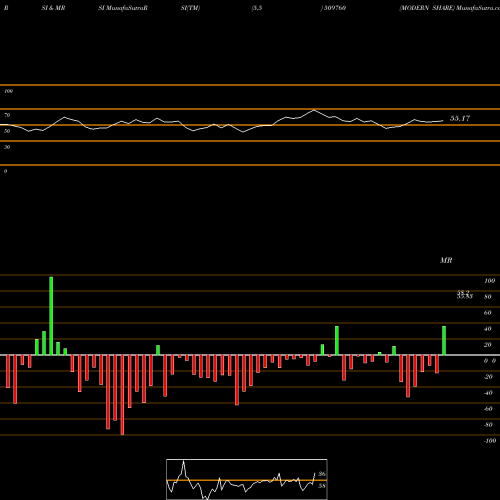Click the RSI value label 55.17

point(460,118)
